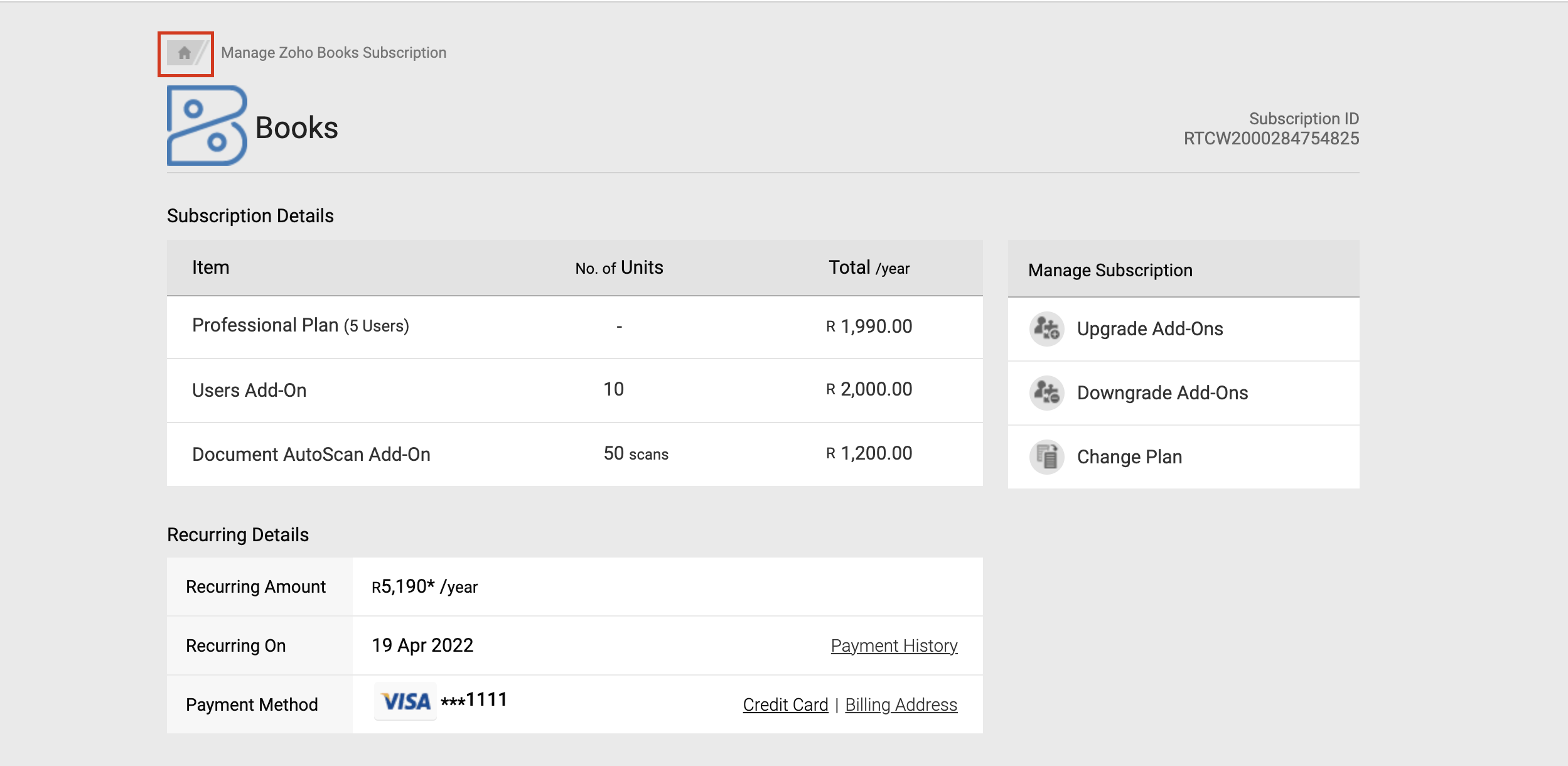Click Manage Zoho Books Subscription breadcrumb text
The image size is (1568, 766).
333,53
